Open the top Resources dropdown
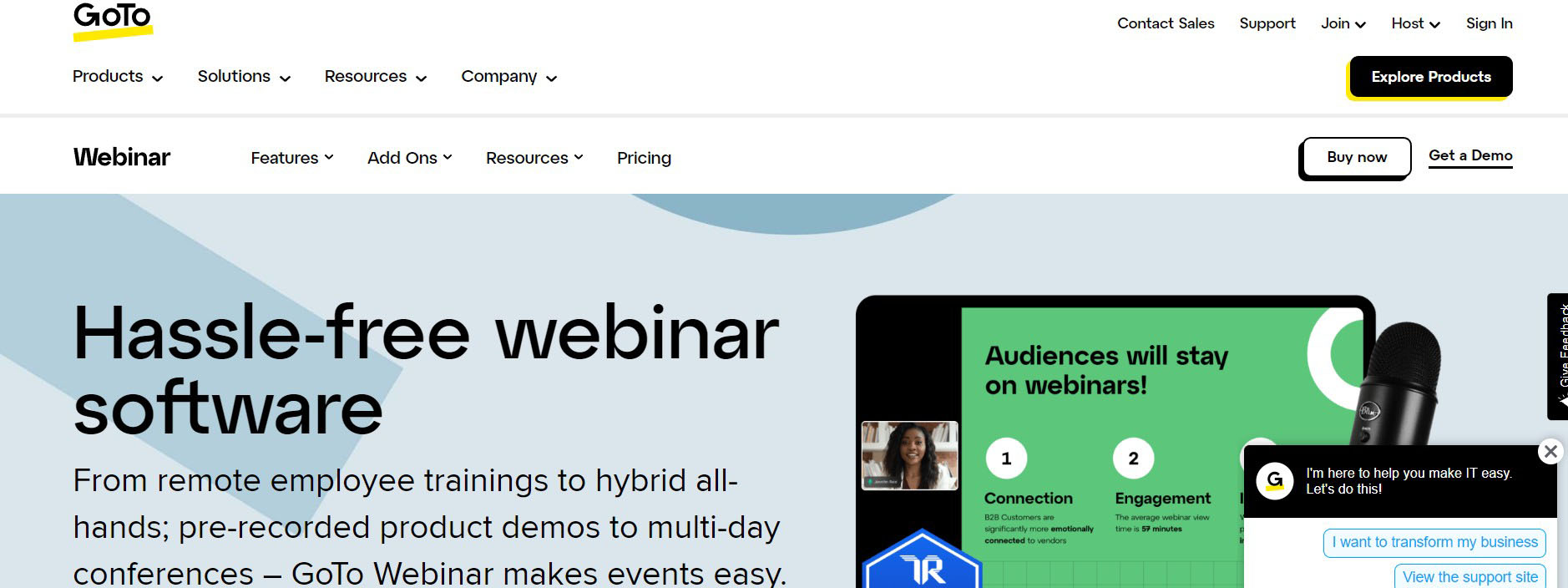This screenshot has width=1568, height=588. click(376, 76)
